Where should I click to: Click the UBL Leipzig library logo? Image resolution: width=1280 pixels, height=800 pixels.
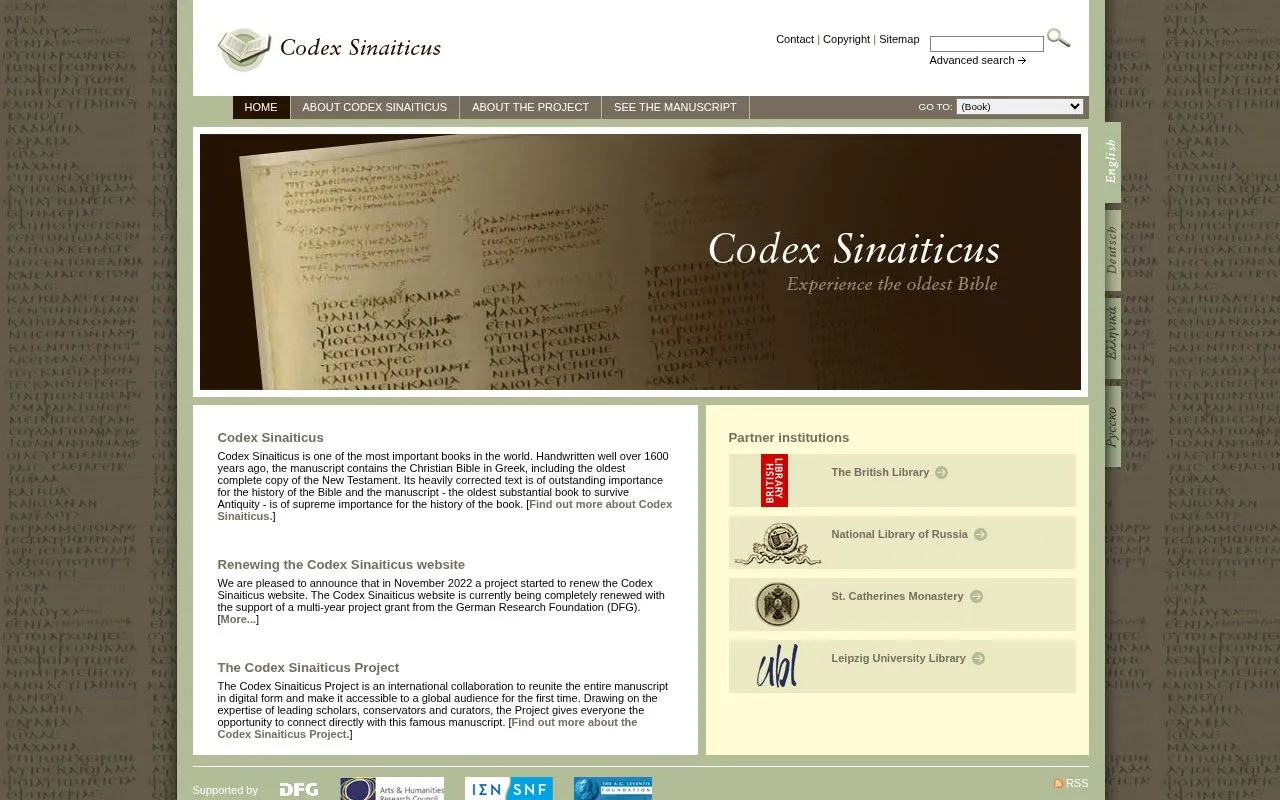(x=777, y=666)
